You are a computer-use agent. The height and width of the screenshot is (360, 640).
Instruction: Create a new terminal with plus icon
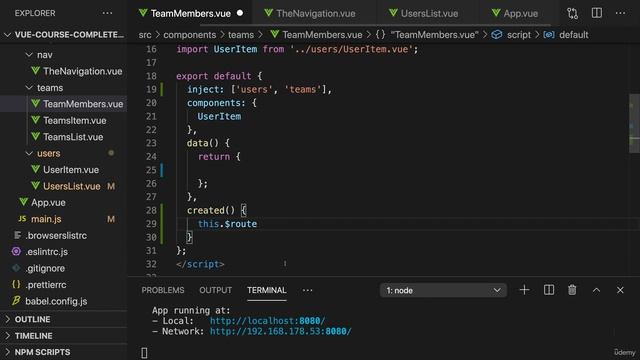pyautogui.click(x=524, y=290)
